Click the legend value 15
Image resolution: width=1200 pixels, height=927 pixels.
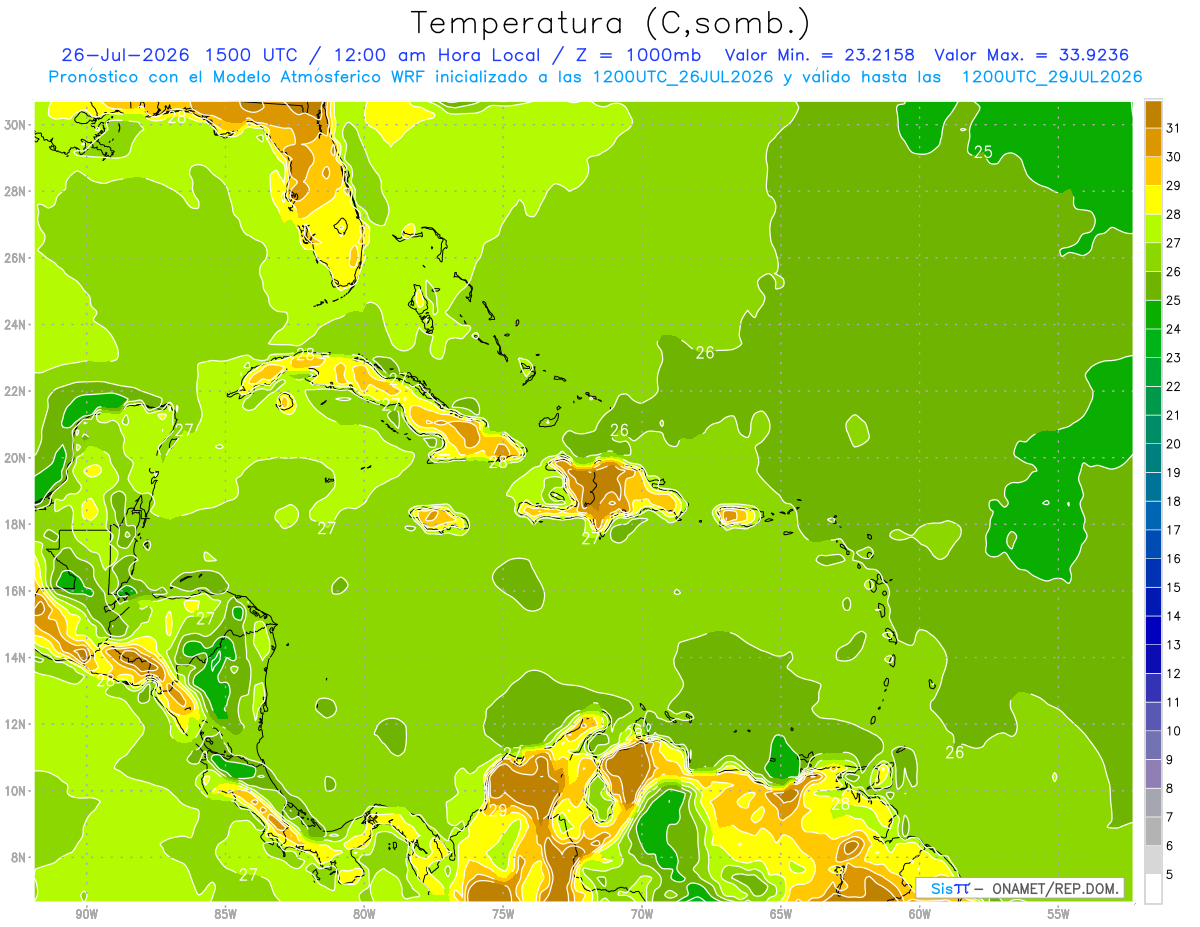pyautogui.click(x=1174, y=587)
